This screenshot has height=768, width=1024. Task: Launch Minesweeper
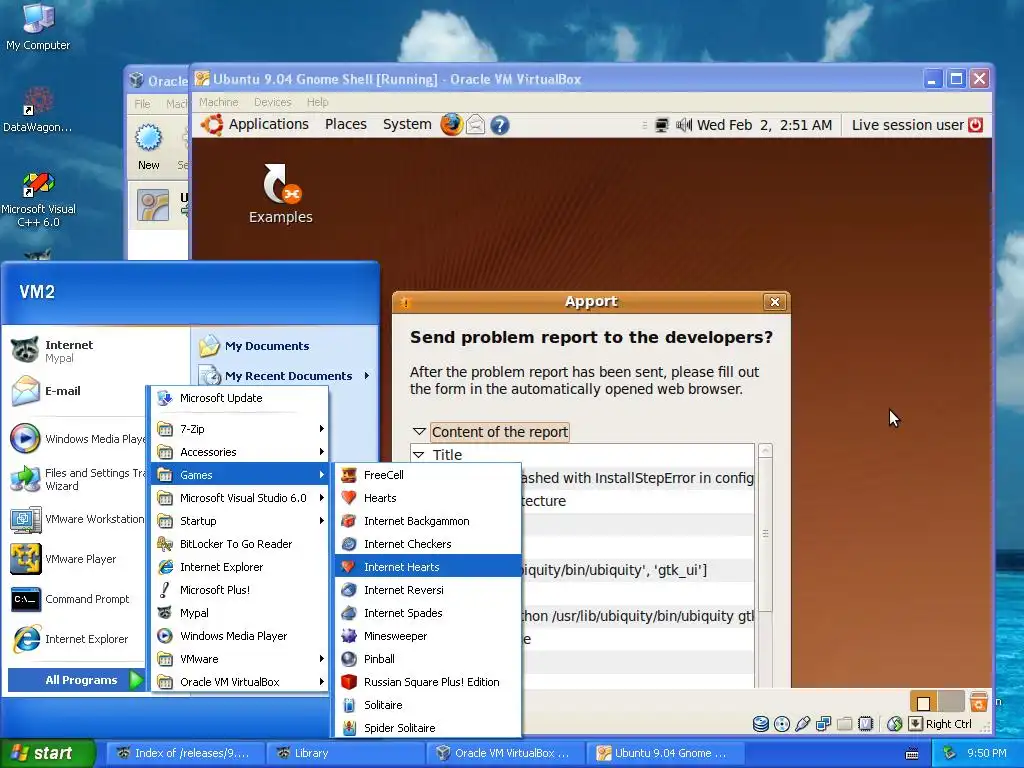[x=428, y=635]
